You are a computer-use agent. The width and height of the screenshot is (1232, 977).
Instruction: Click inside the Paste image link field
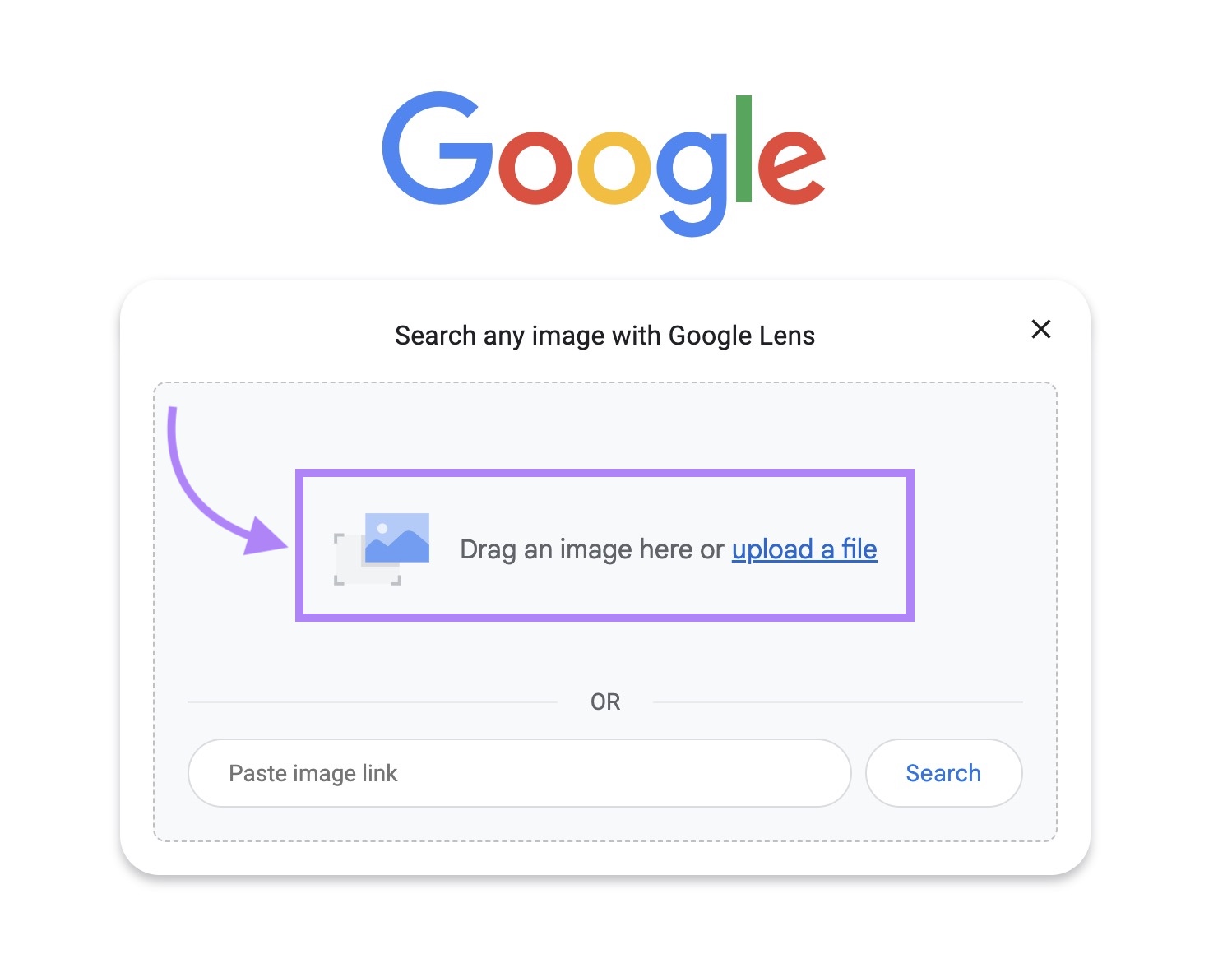518,773
